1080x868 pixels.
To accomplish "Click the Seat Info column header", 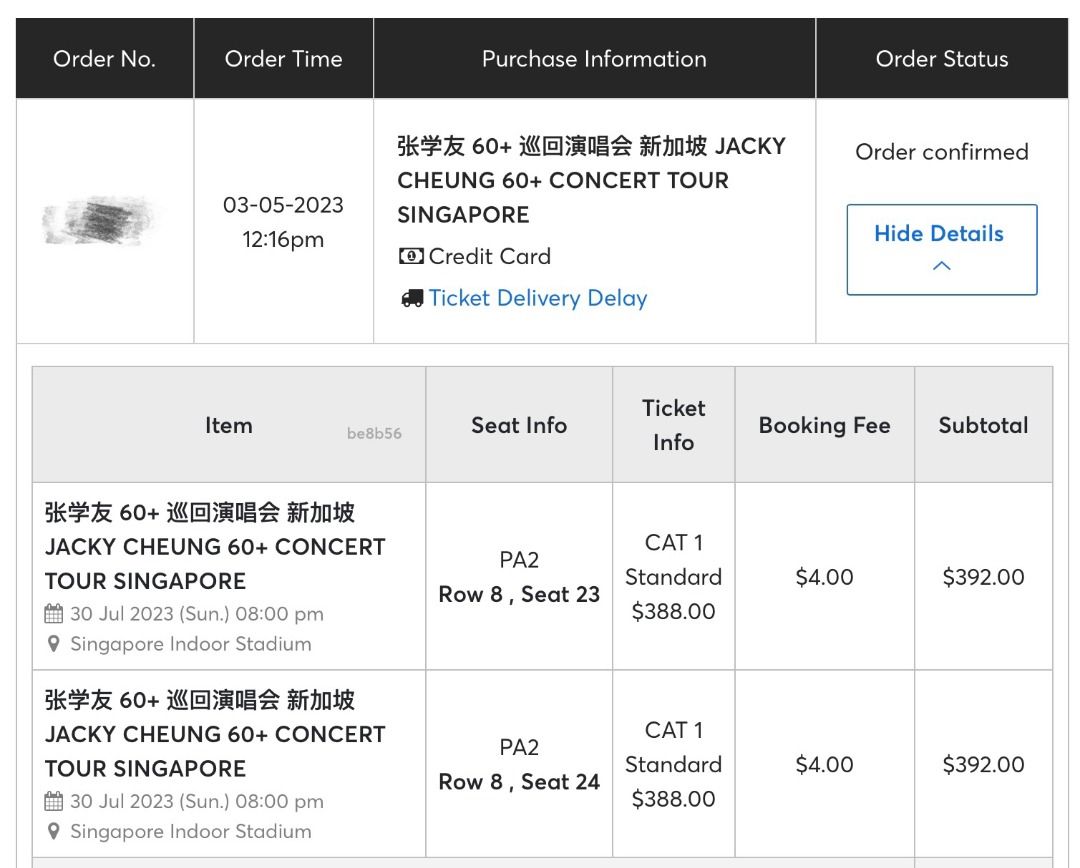I will pyautogui.click(x=518, y=424).
